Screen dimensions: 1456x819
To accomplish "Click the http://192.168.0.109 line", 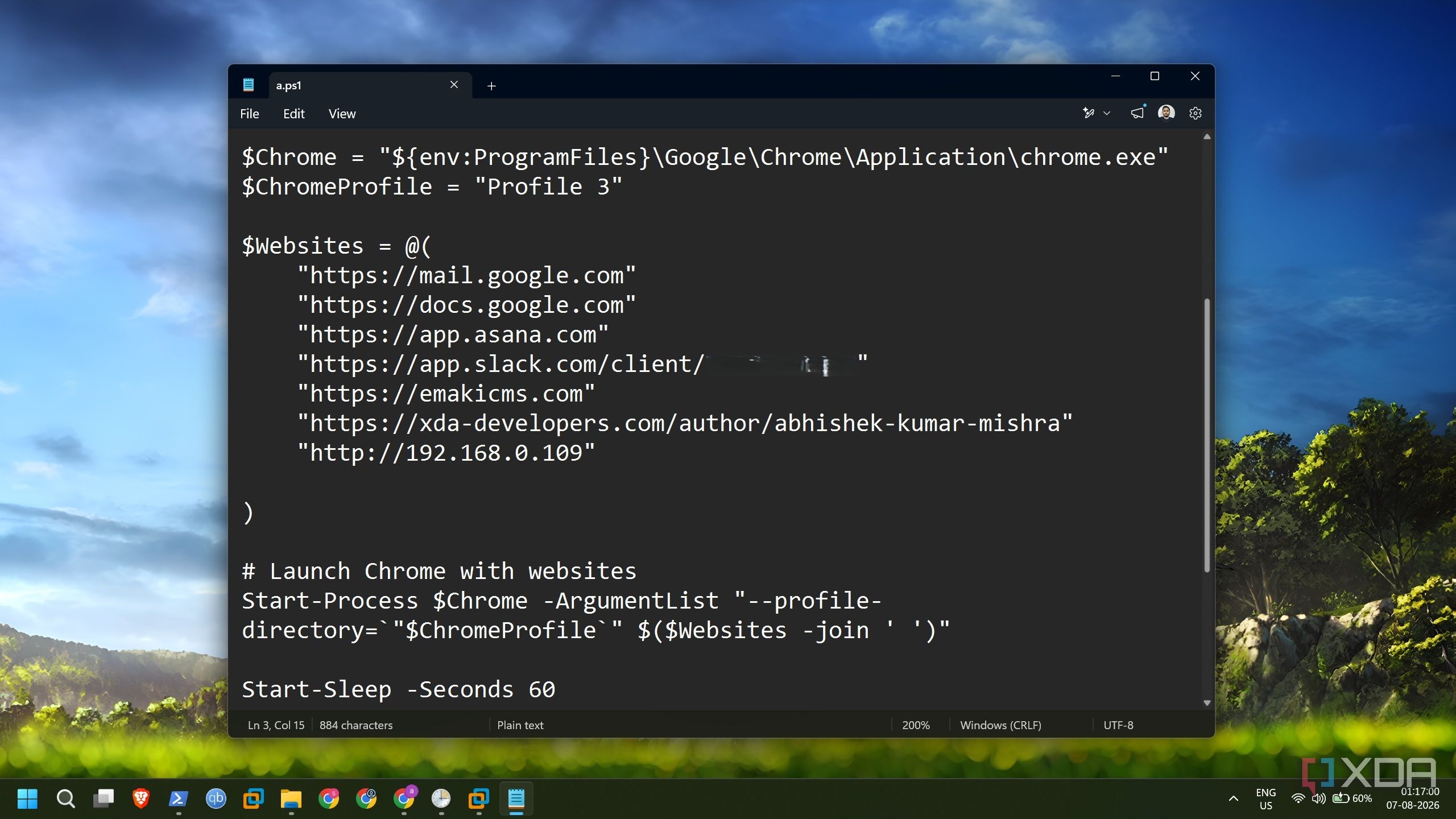I will coord(446,453).
